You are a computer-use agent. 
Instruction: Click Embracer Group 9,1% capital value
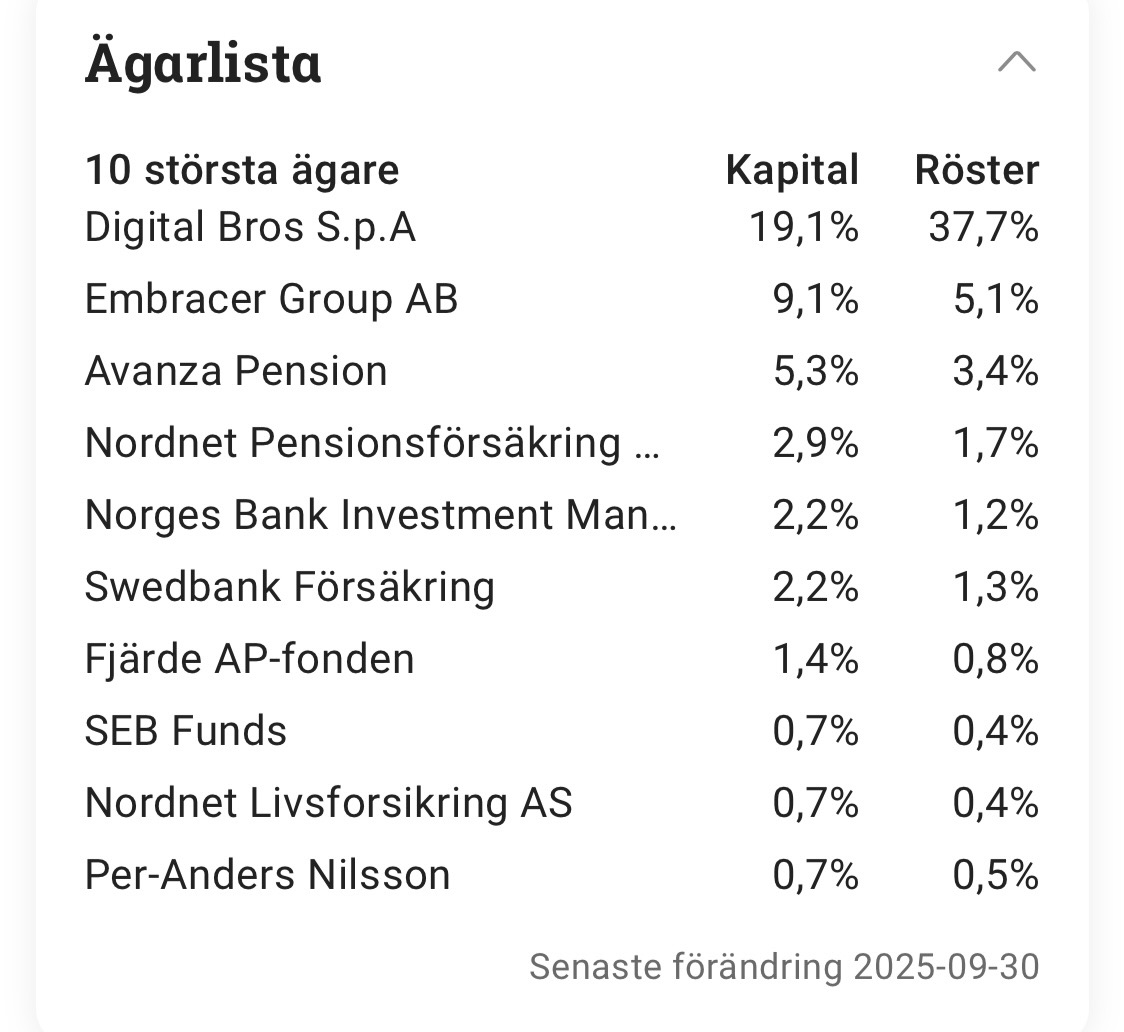815,300
